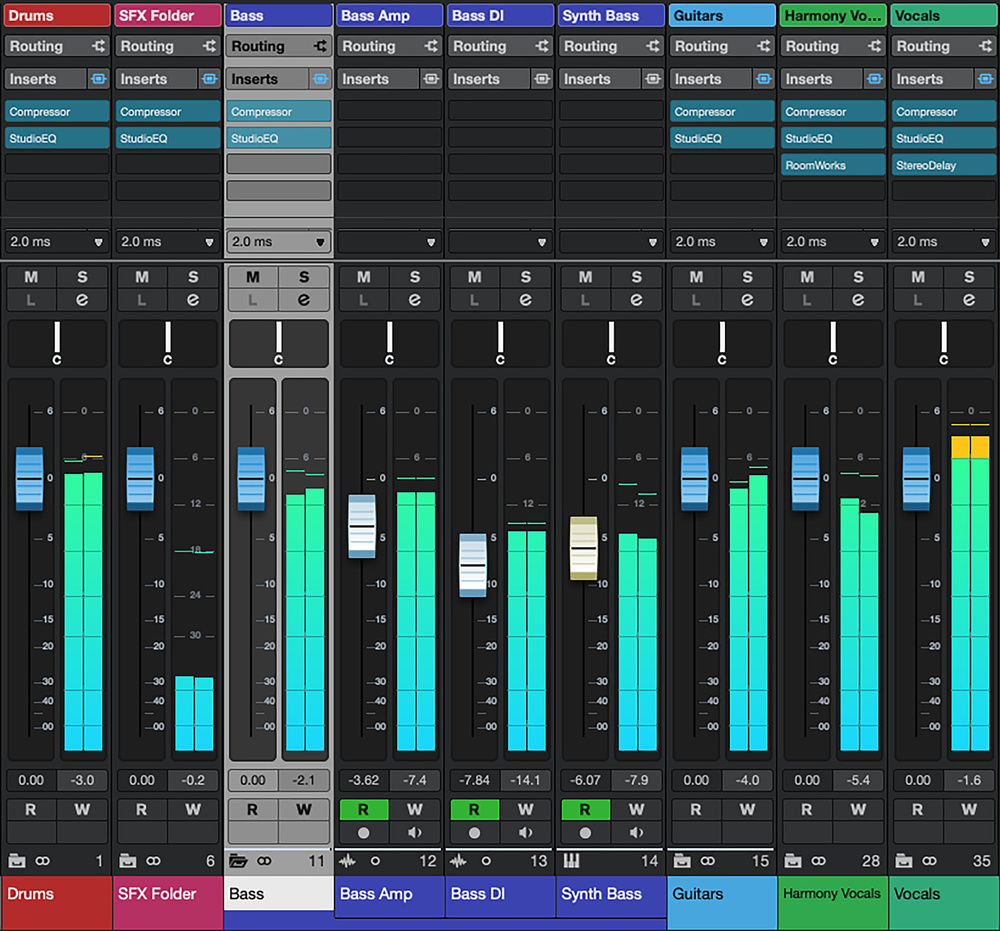Viewport: 1000px width, 931px height.
Task: Open StudioEQ insert on Guitars channel
Action: [x=722, y=138]
